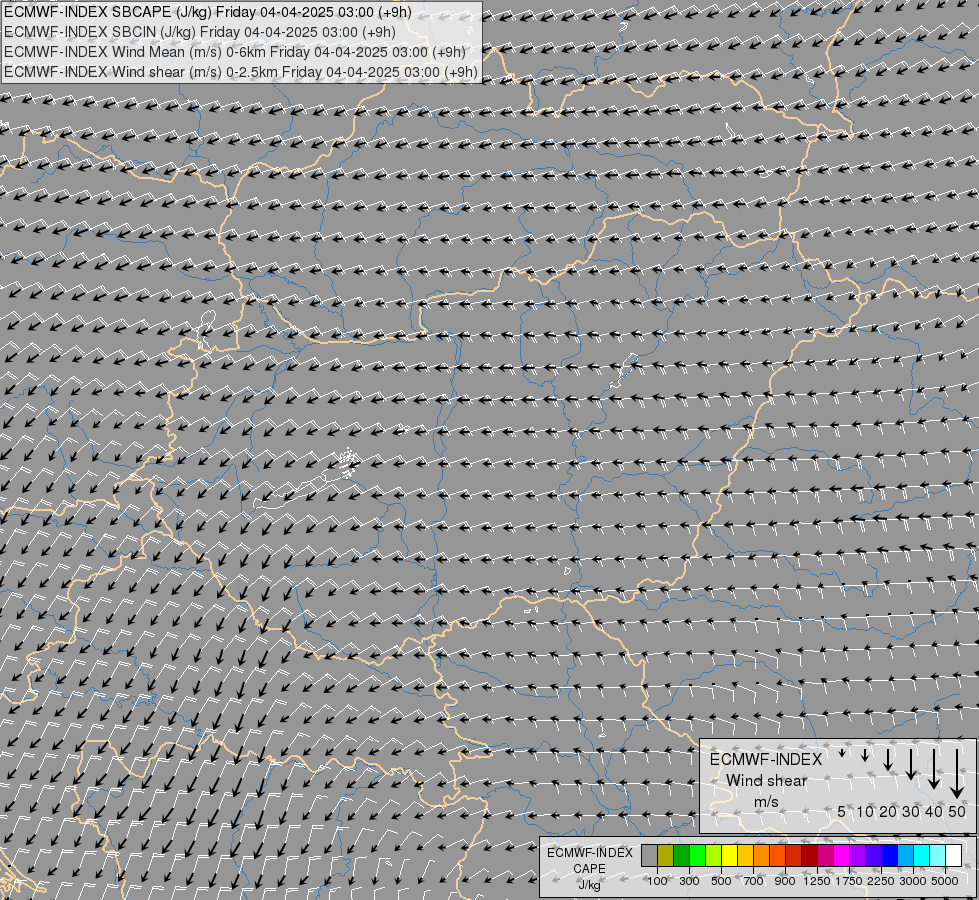Click the '5' wind shear scale number
Viewport: 979px width, 900px height.
tap(842, 811)
